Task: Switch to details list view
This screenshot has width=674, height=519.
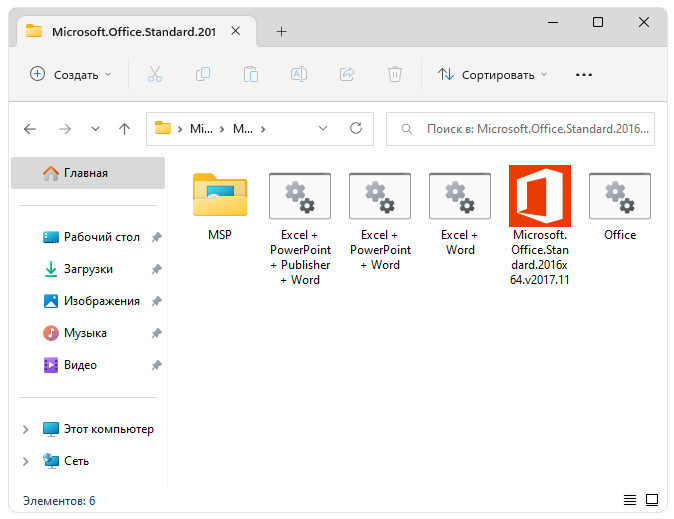Action: coord(630,500)
